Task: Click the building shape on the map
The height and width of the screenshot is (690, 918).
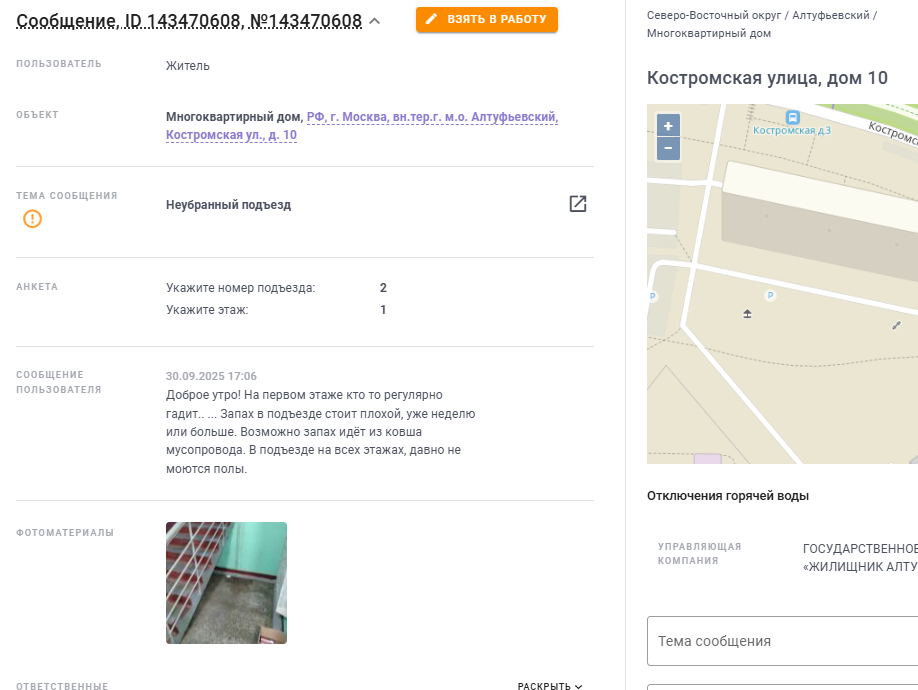Action: [x=820, y=219]
